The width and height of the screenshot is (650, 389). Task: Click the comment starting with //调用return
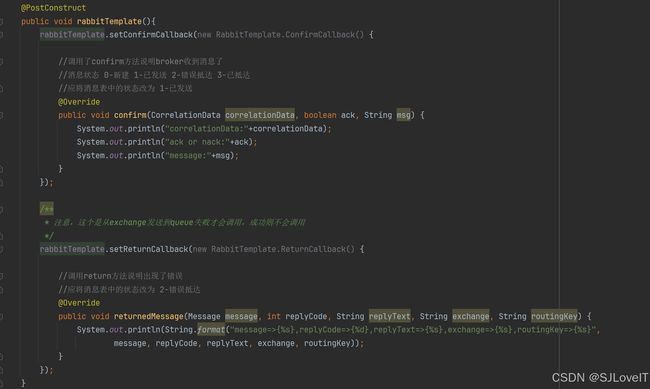point(120,276)
